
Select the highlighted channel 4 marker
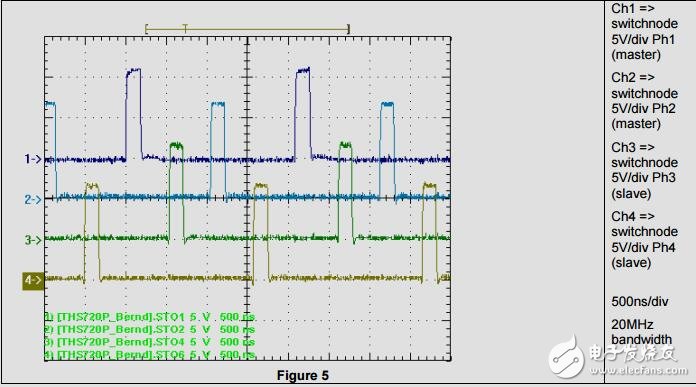click(33, 280)
